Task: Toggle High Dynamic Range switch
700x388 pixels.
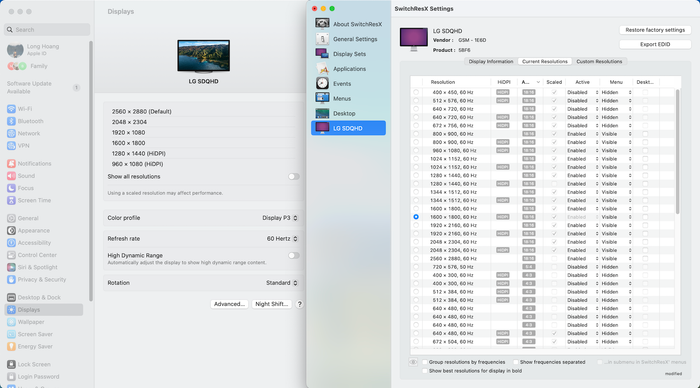Action: click(293, 255)
